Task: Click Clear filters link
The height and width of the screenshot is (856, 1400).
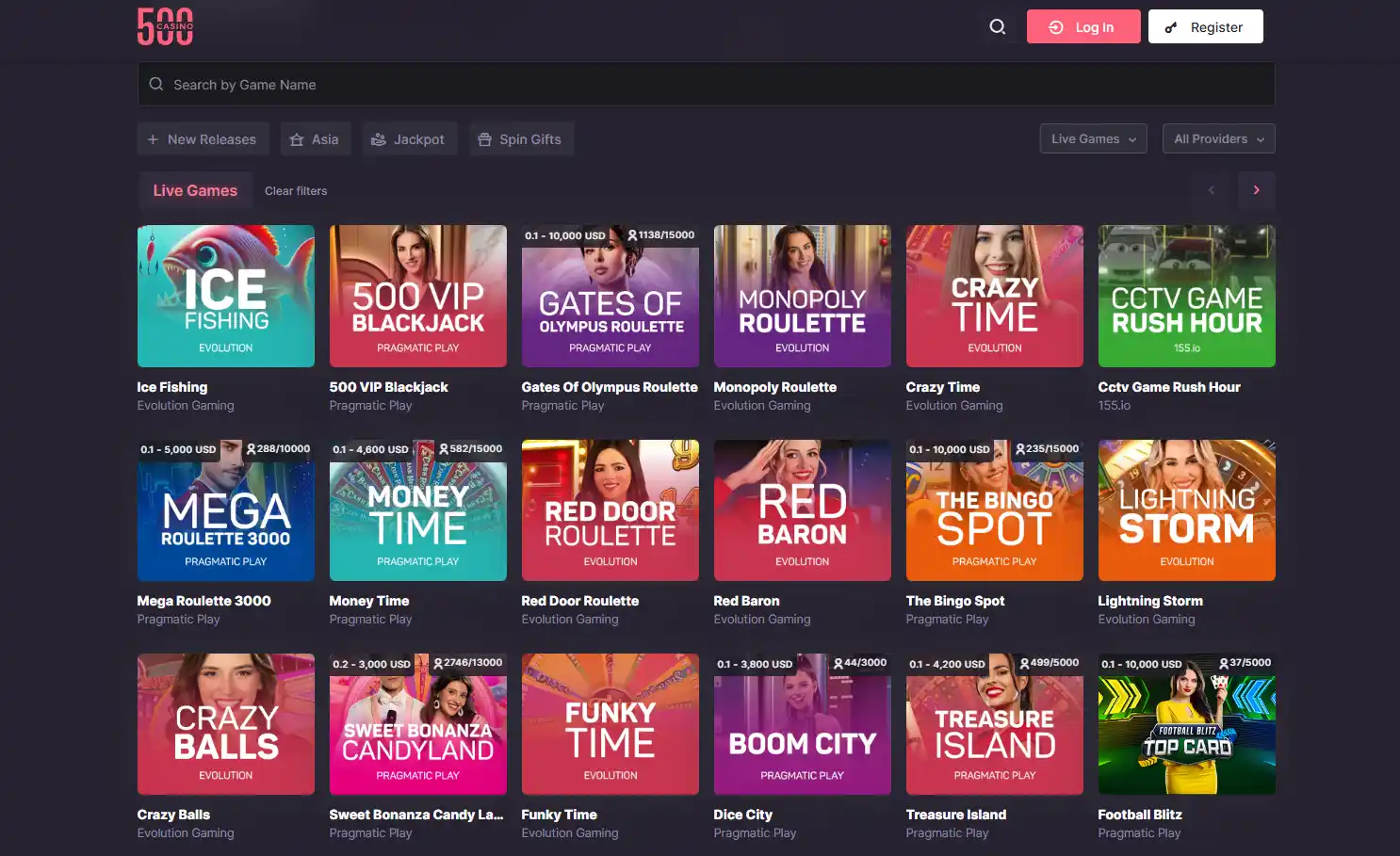Action: [x=296, y=191]
